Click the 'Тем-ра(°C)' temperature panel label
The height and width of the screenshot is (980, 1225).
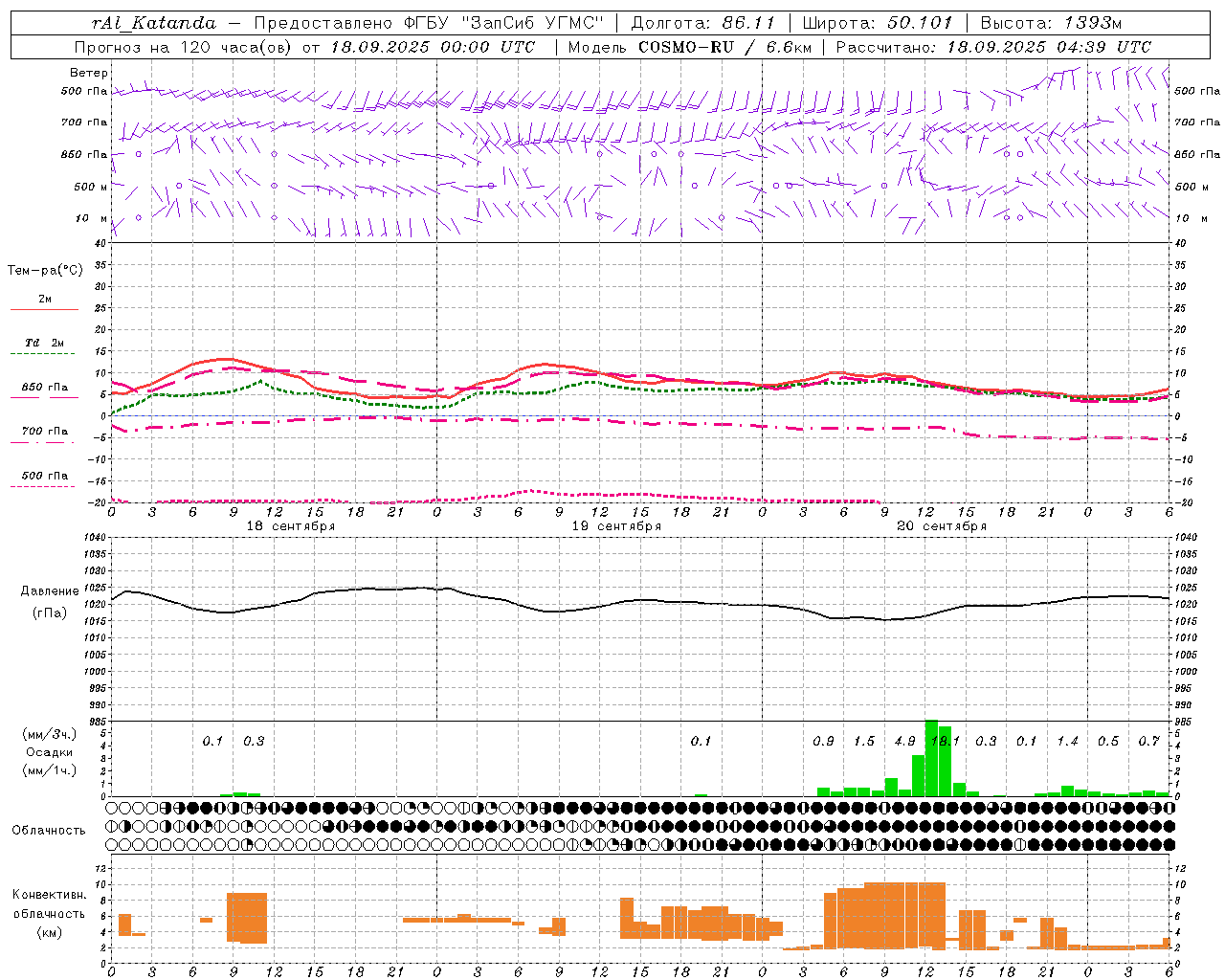(x=45, y=271)
